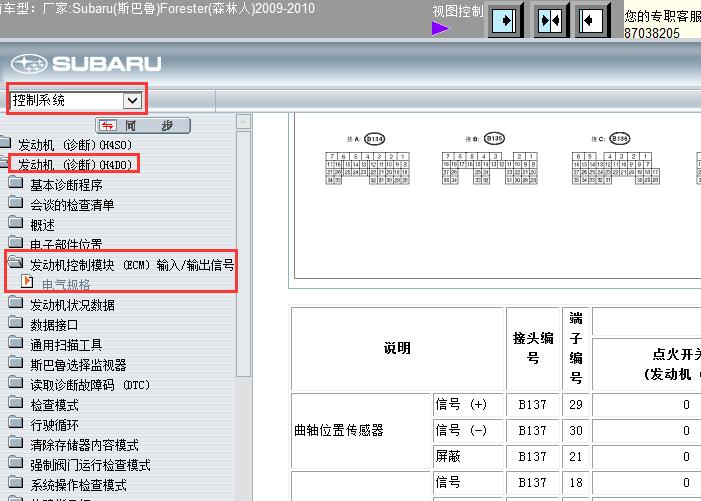
Task: Open the 概述 folder
Action: point(42,225)
